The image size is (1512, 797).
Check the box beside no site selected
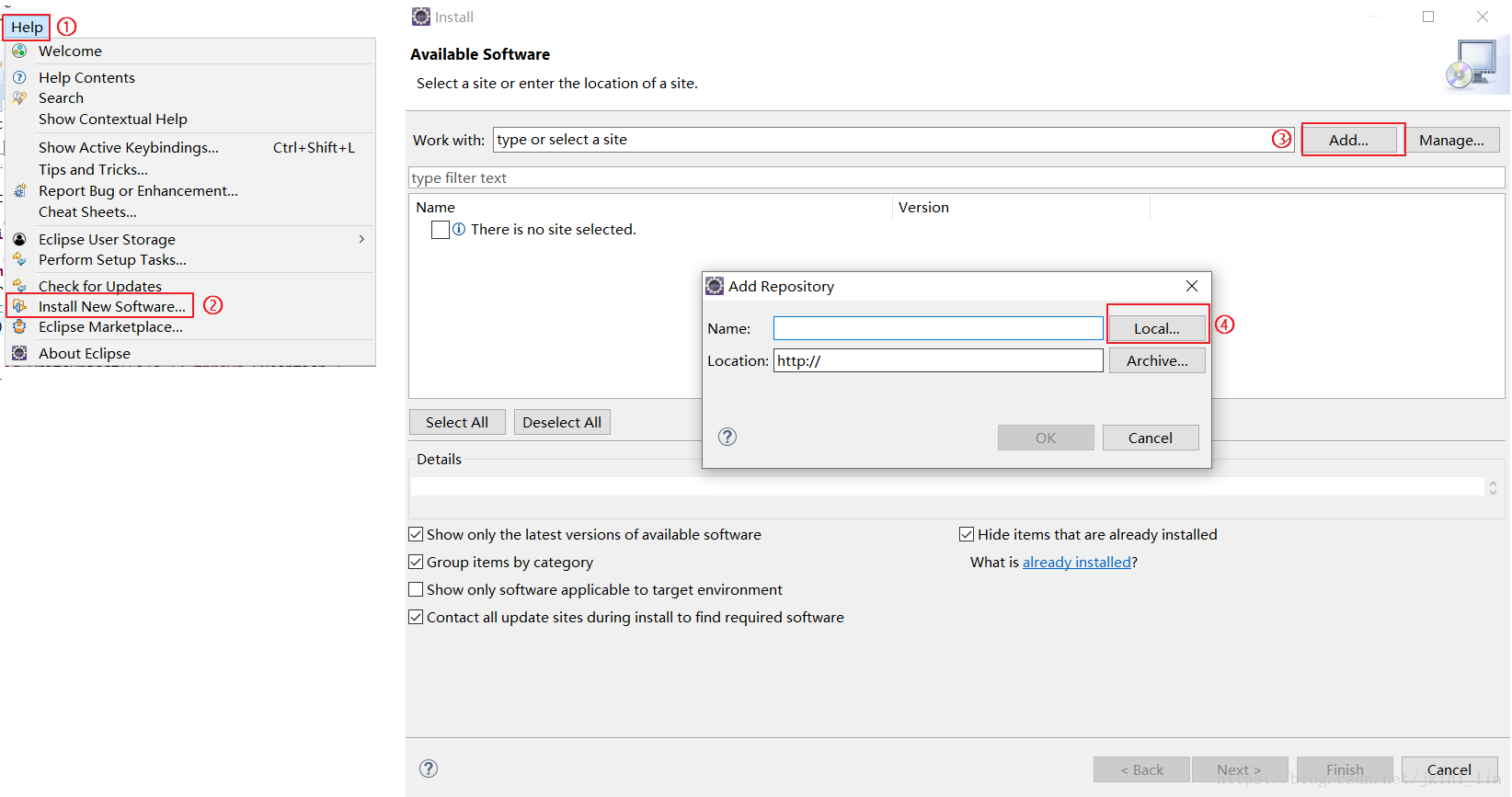(x=441, y=230)
